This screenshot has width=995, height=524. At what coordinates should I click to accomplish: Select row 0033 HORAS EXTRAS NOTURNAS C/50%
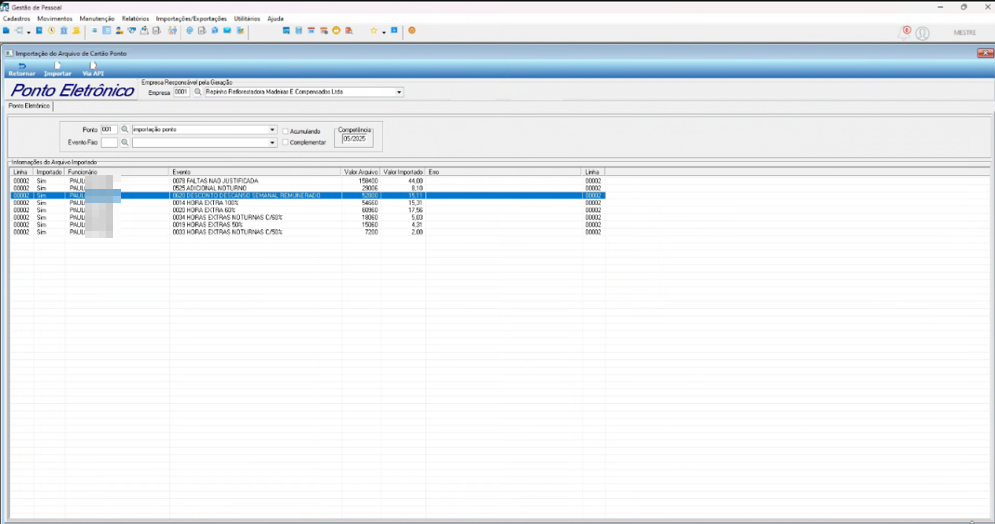coord(308,232)
